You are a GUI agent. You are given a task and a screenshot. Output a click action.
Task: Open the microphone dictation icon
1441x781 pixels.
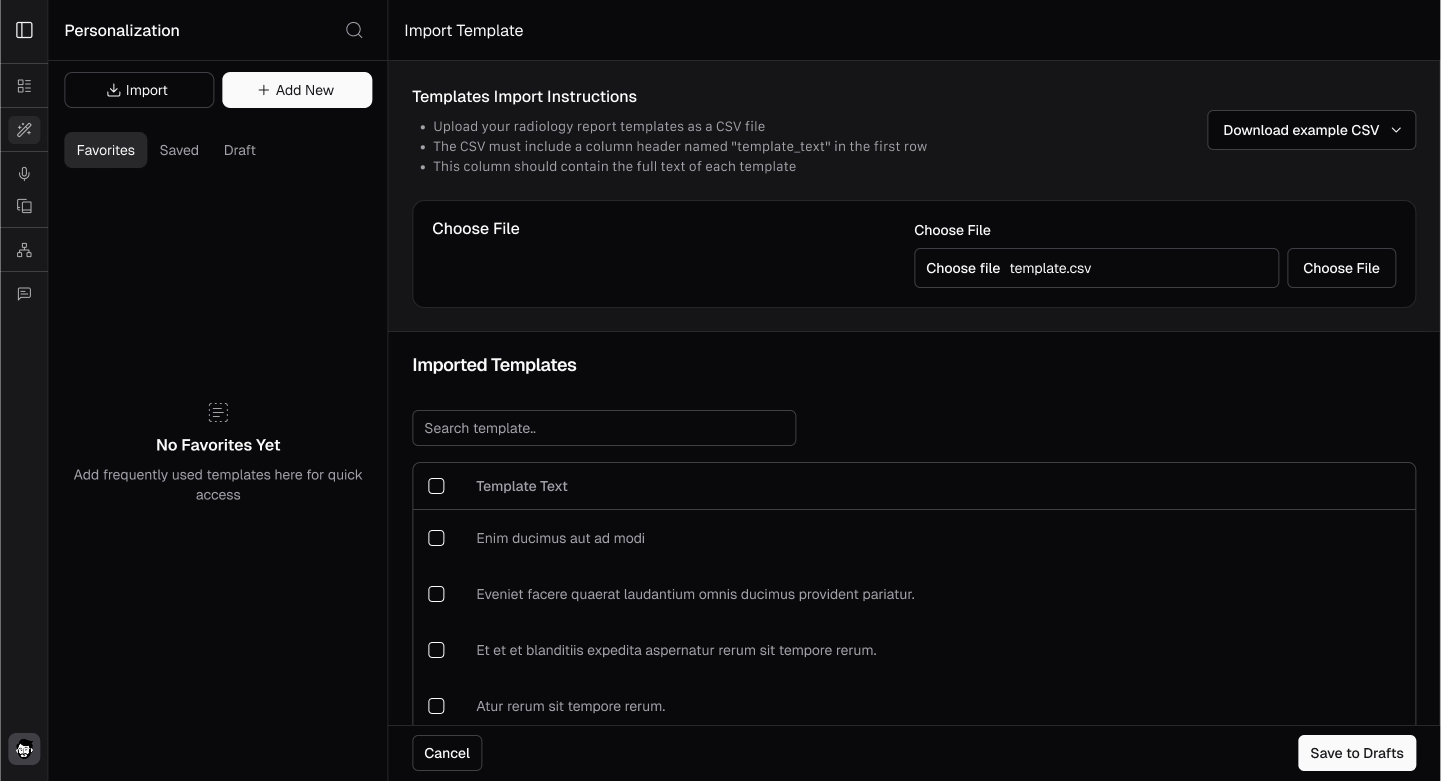click(24, 174)
